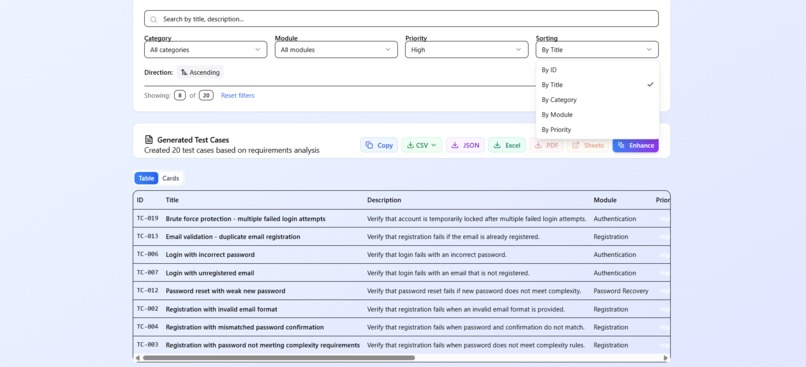Click the TC-013 ID cell
Screen dimensions: 806x367
coord(148,236)
